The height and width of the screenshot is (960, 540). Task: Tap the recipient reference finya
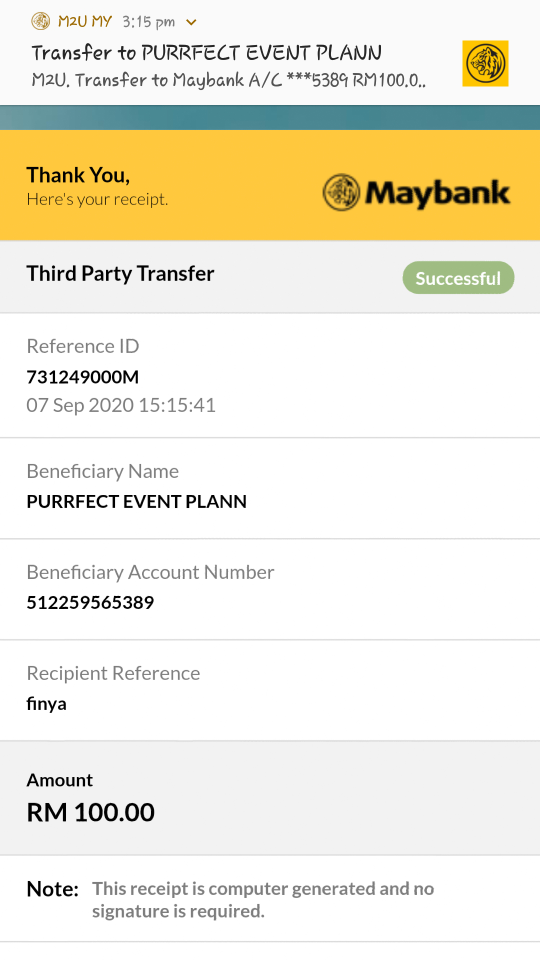click(x=47, y=703)
